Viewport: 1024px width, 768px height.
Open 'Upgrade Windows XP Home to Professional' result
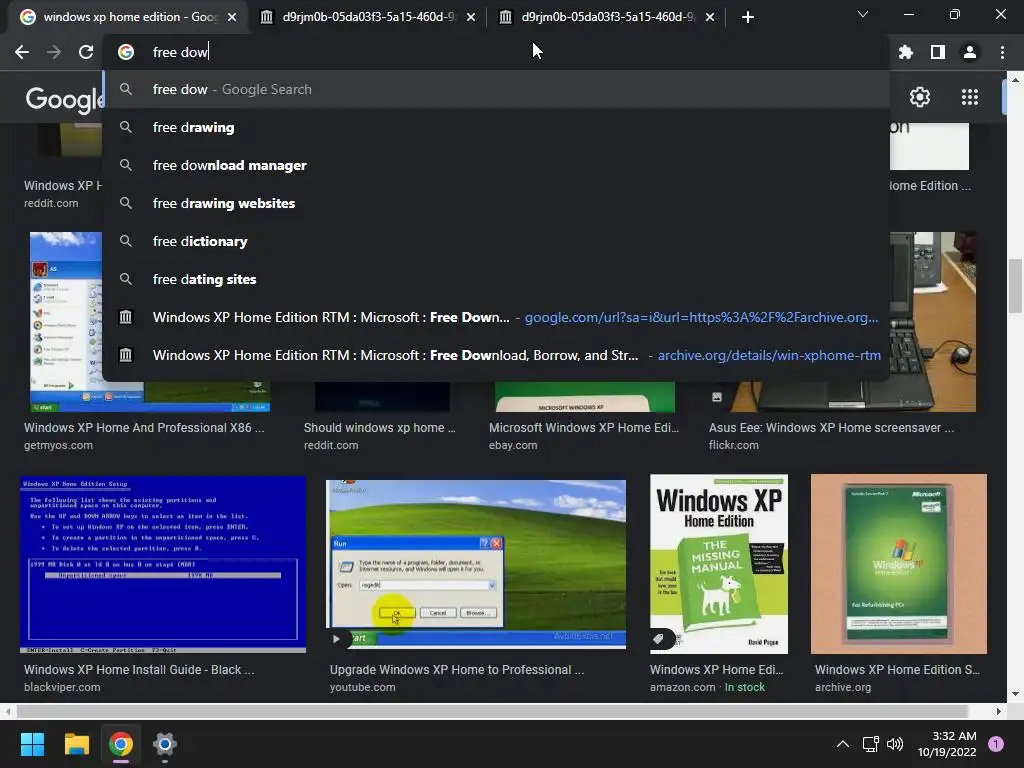point(457,669)
